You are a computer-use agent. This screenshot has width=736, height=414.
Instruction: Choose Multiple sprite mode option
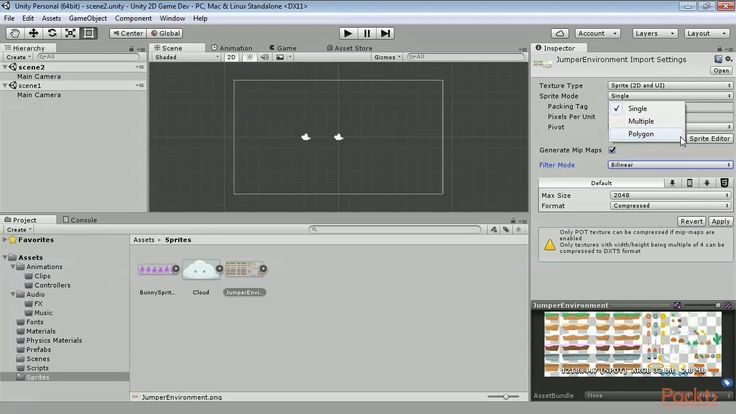tap(647, 121)
